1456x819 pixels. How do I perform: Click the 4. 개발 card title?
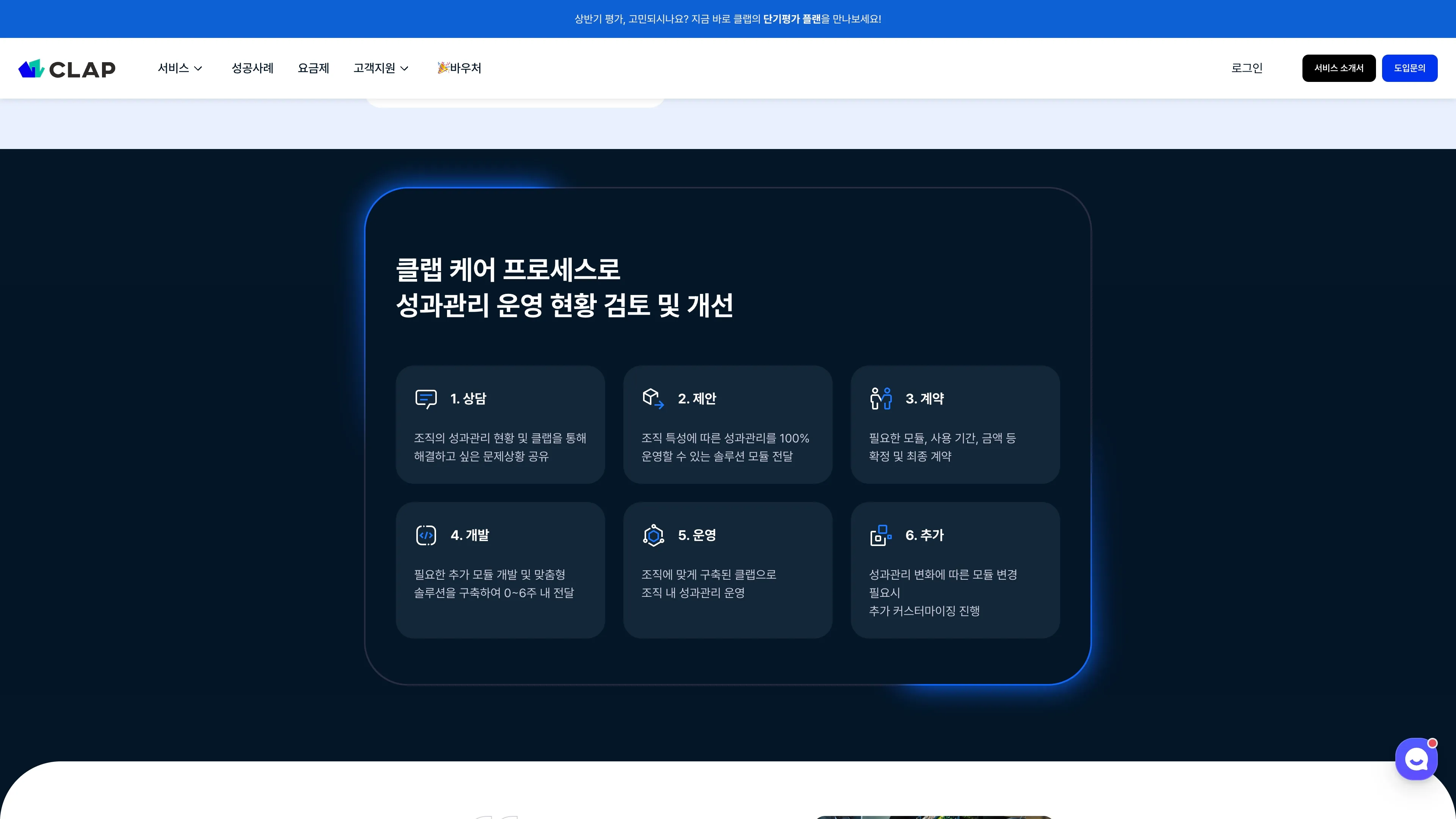pyautogui.click(x=470, y=535)
